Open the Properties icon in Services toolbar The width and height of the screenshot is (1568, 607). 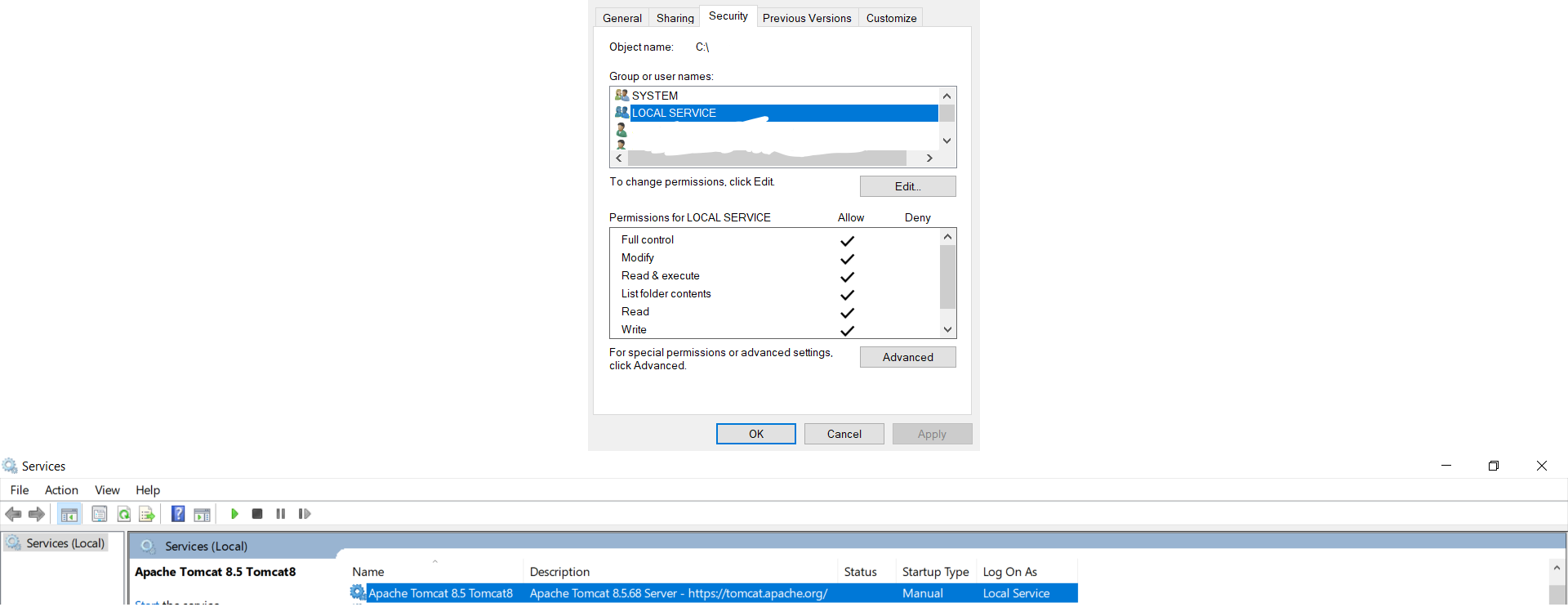[100, 514]
